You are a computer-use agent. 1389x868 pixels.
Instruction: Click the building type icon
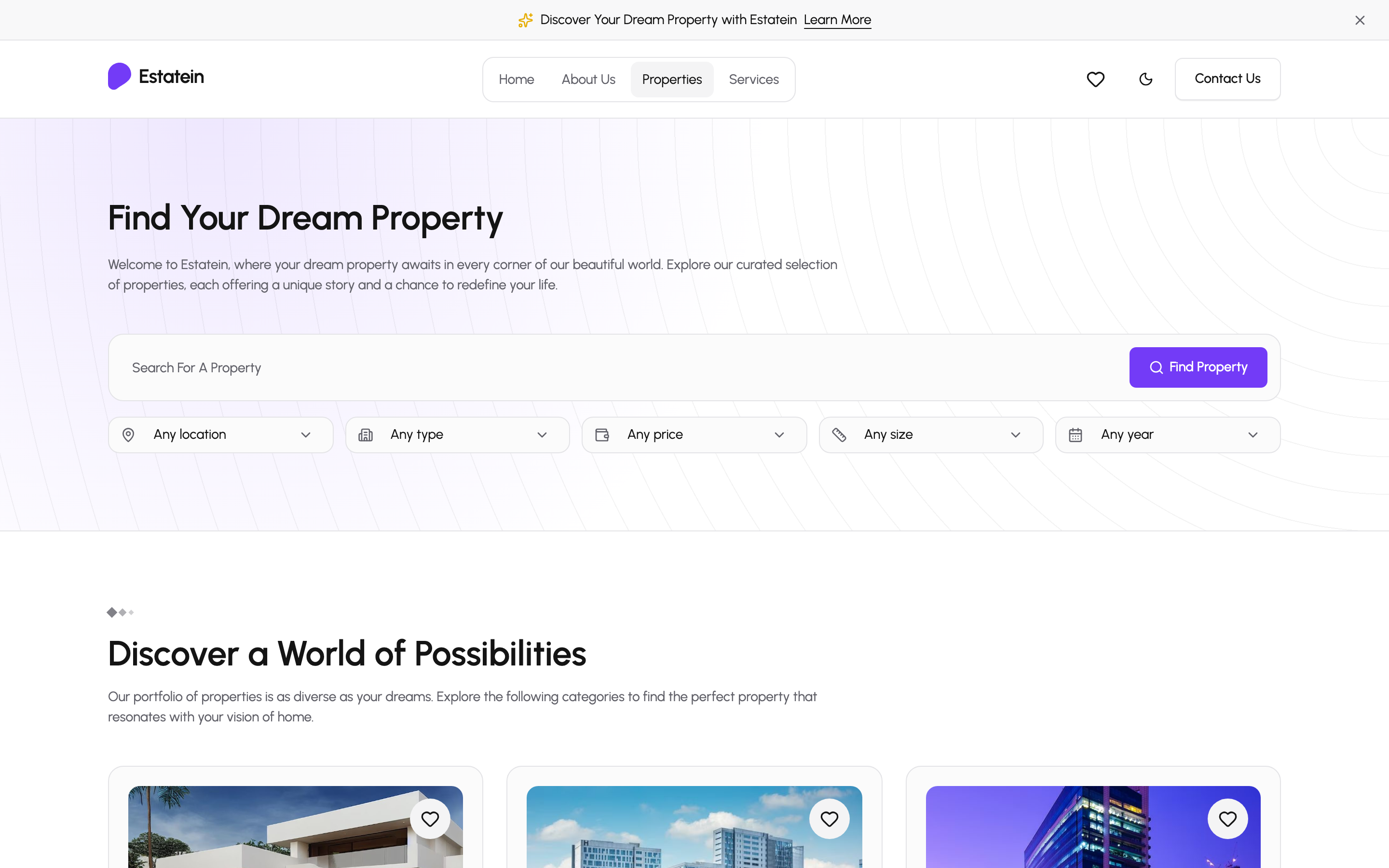click(366, 434)
